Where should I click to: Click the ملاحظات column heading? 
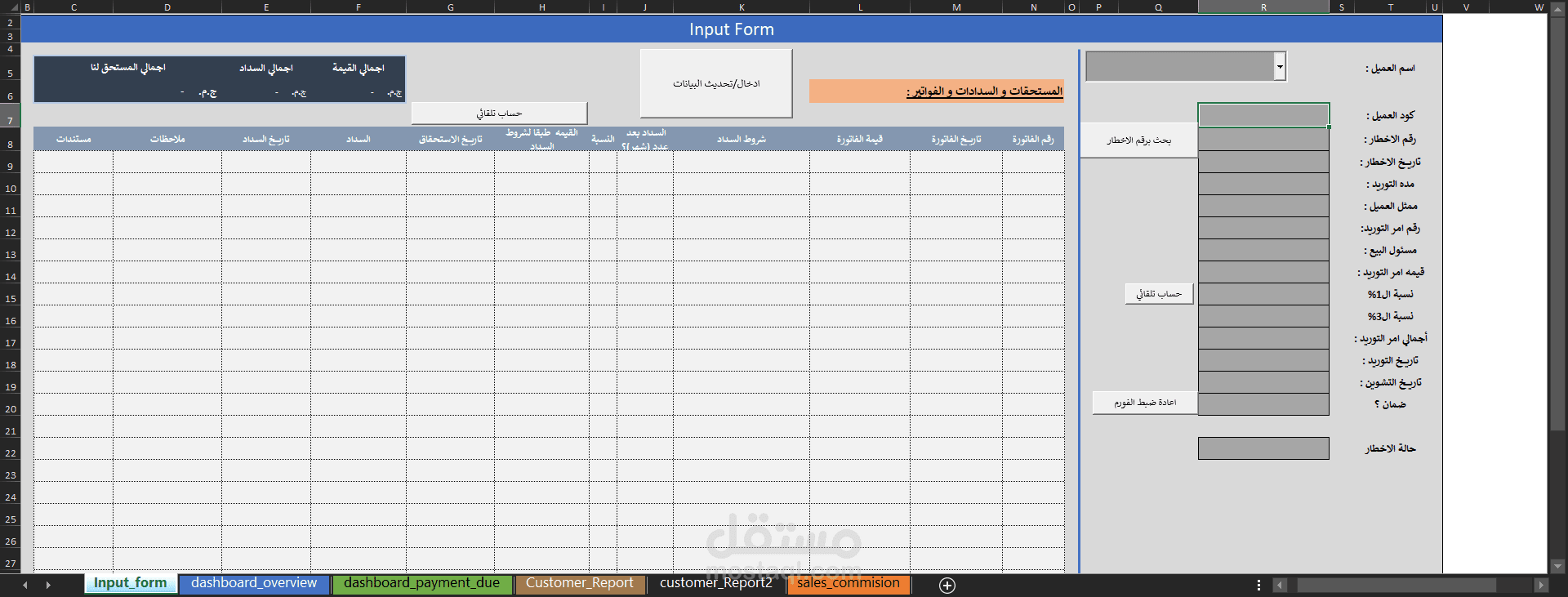[x=167, y=139]
